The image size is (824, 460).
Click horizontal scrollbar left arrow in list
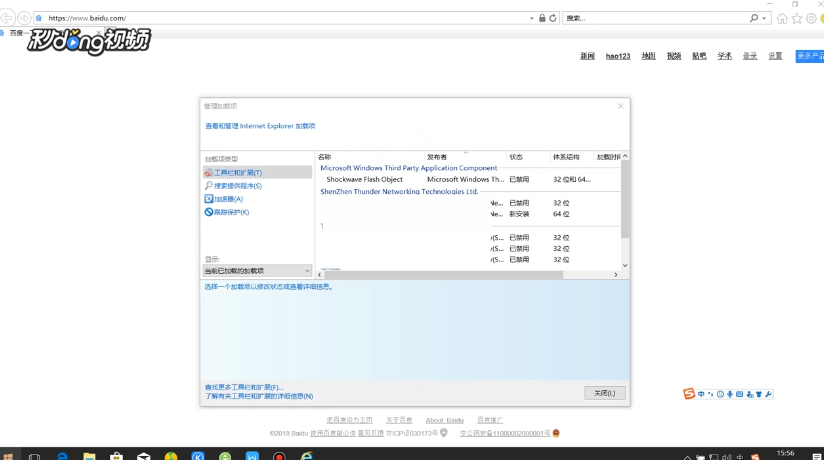point(320,274)
